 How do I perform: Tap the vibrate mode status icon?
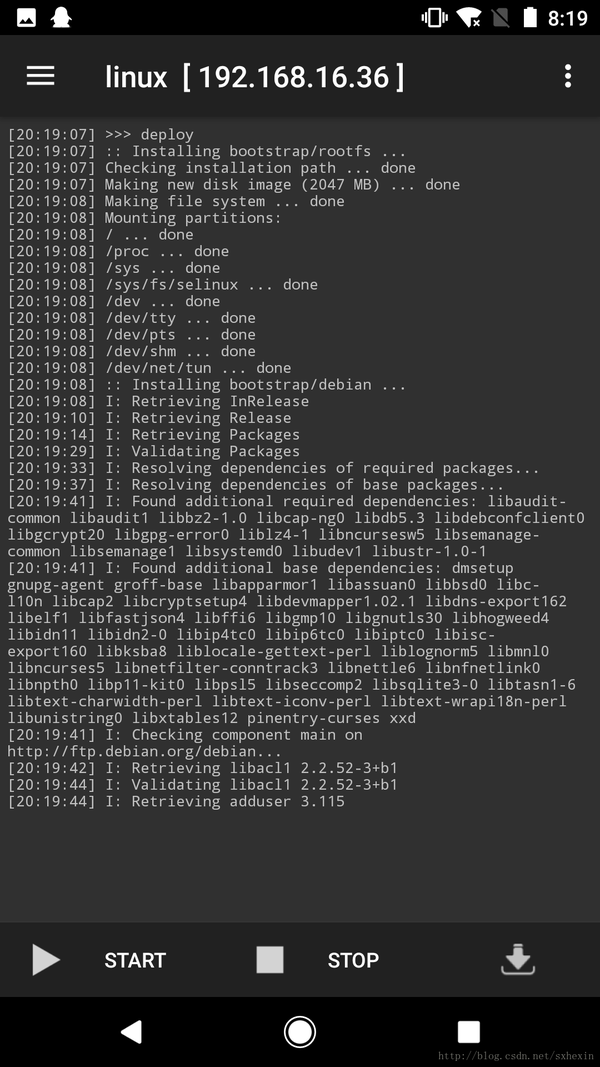click(434, 18)
